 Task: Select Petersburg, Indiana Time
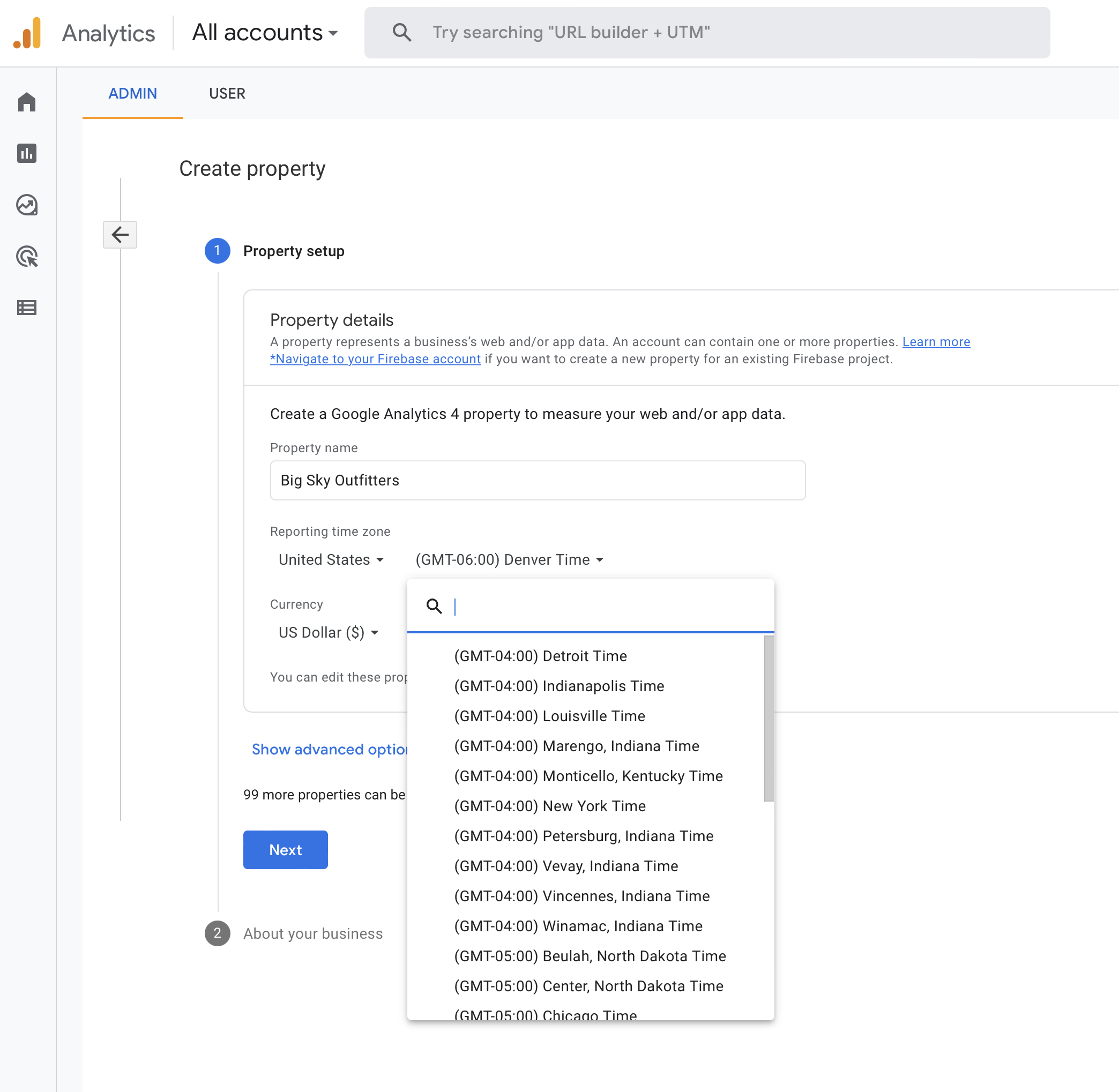[x=586, y=836]
